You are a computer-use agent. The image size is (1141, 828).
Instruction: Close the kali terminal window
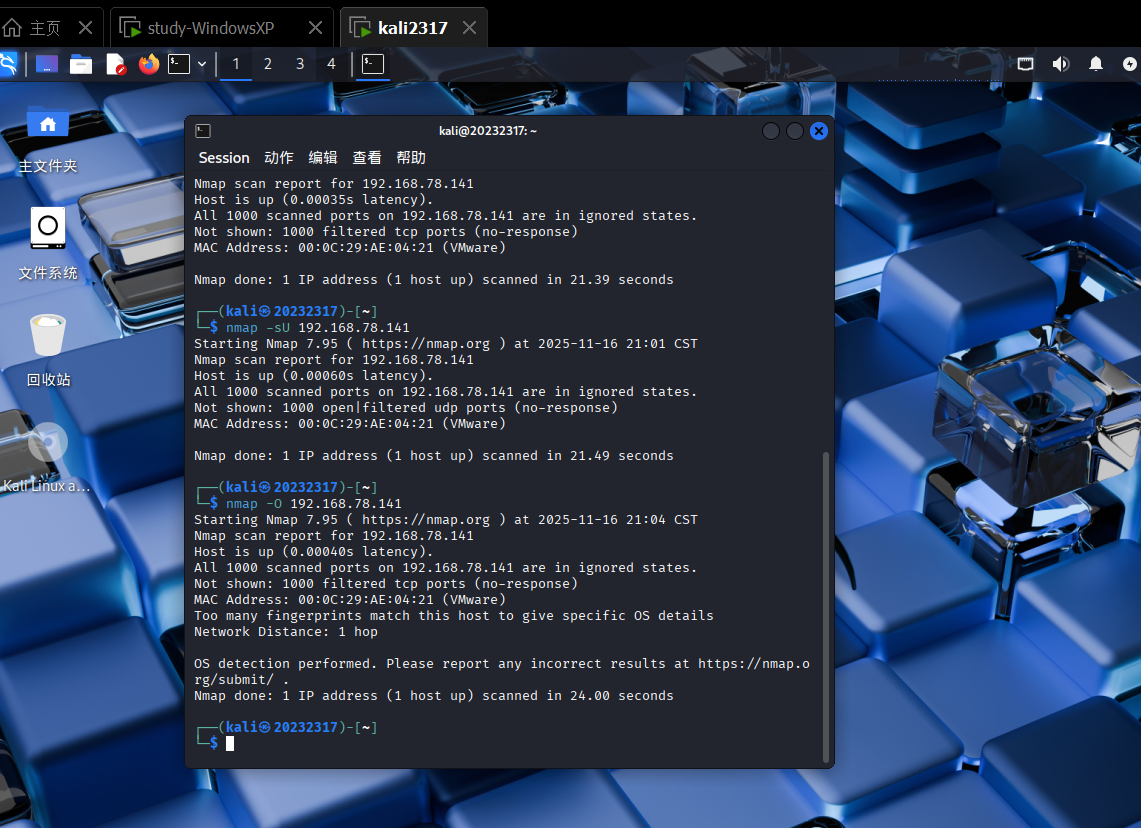click(819, 131)
